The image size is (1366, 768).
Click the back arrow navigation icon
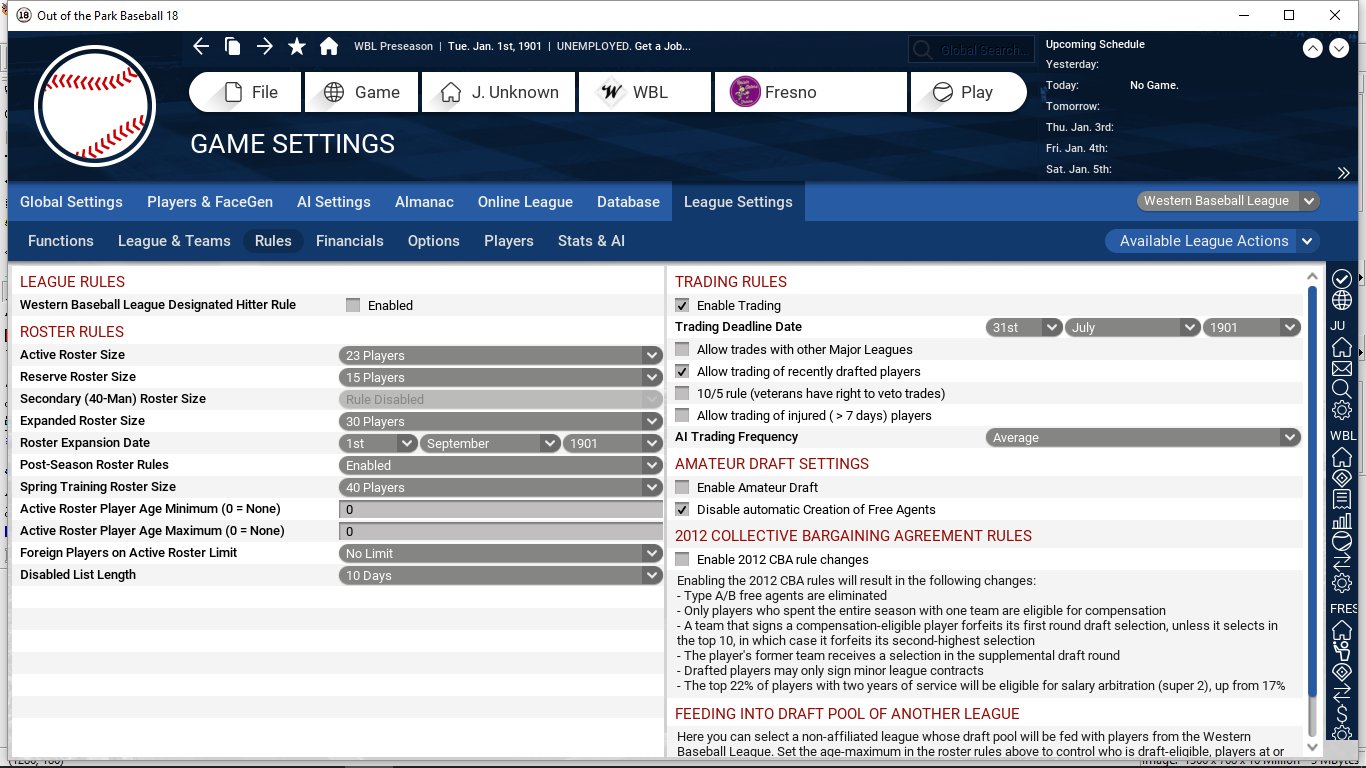(201, 46)
